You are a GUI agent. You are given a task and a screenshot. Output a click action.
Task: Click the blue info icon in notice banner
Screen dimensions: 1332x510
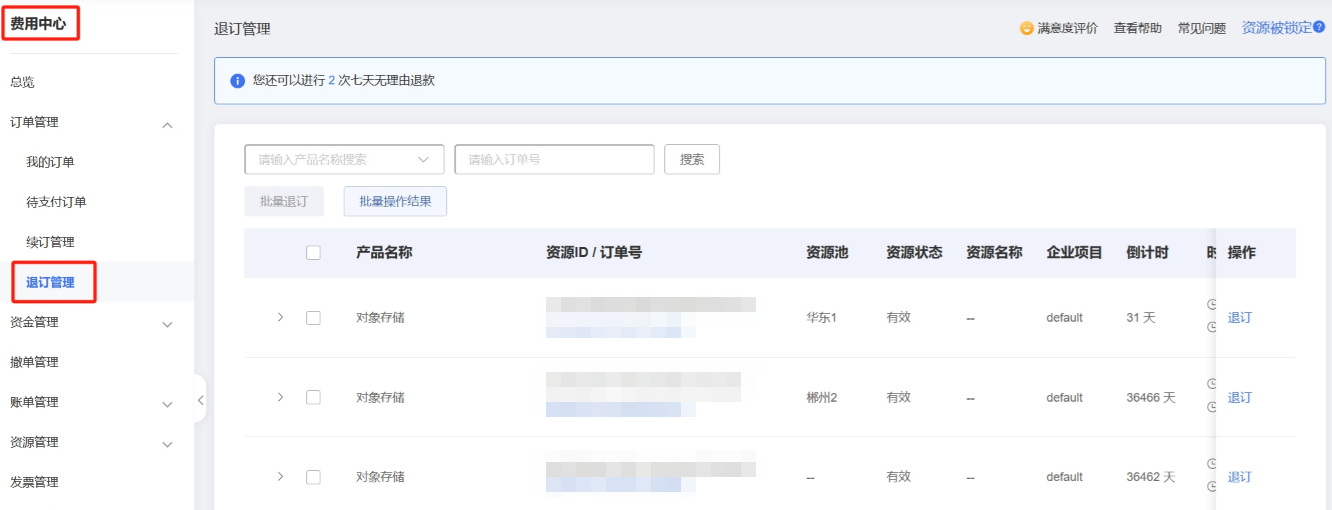pyautogui.click(x=237, y=81)
